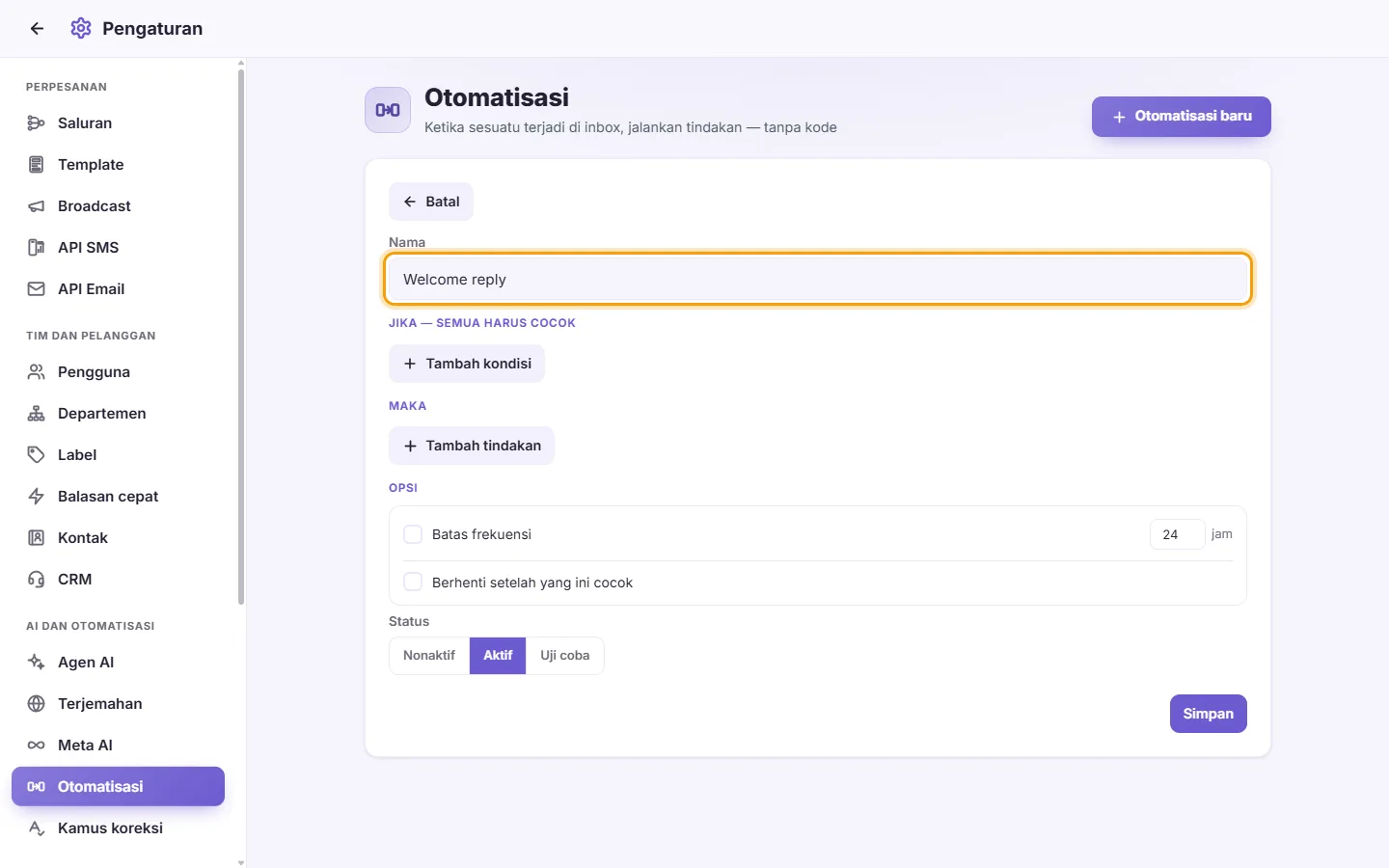Click the Broadcast megaphone icon
This screenshot has width=1389, height=868.
point(37,206)
